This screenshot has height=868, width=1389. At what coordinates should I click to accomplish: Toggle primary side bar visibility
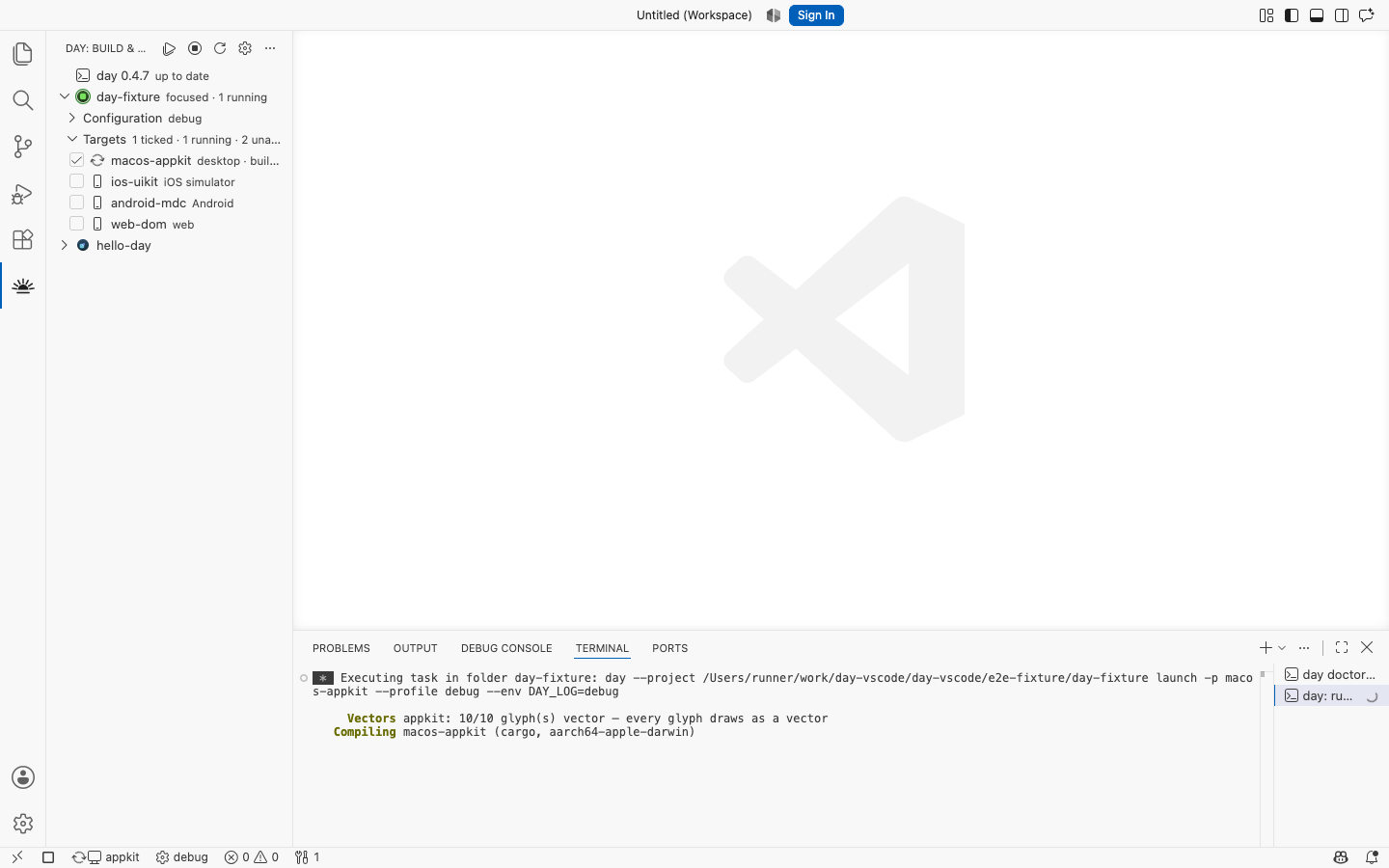1292,15
